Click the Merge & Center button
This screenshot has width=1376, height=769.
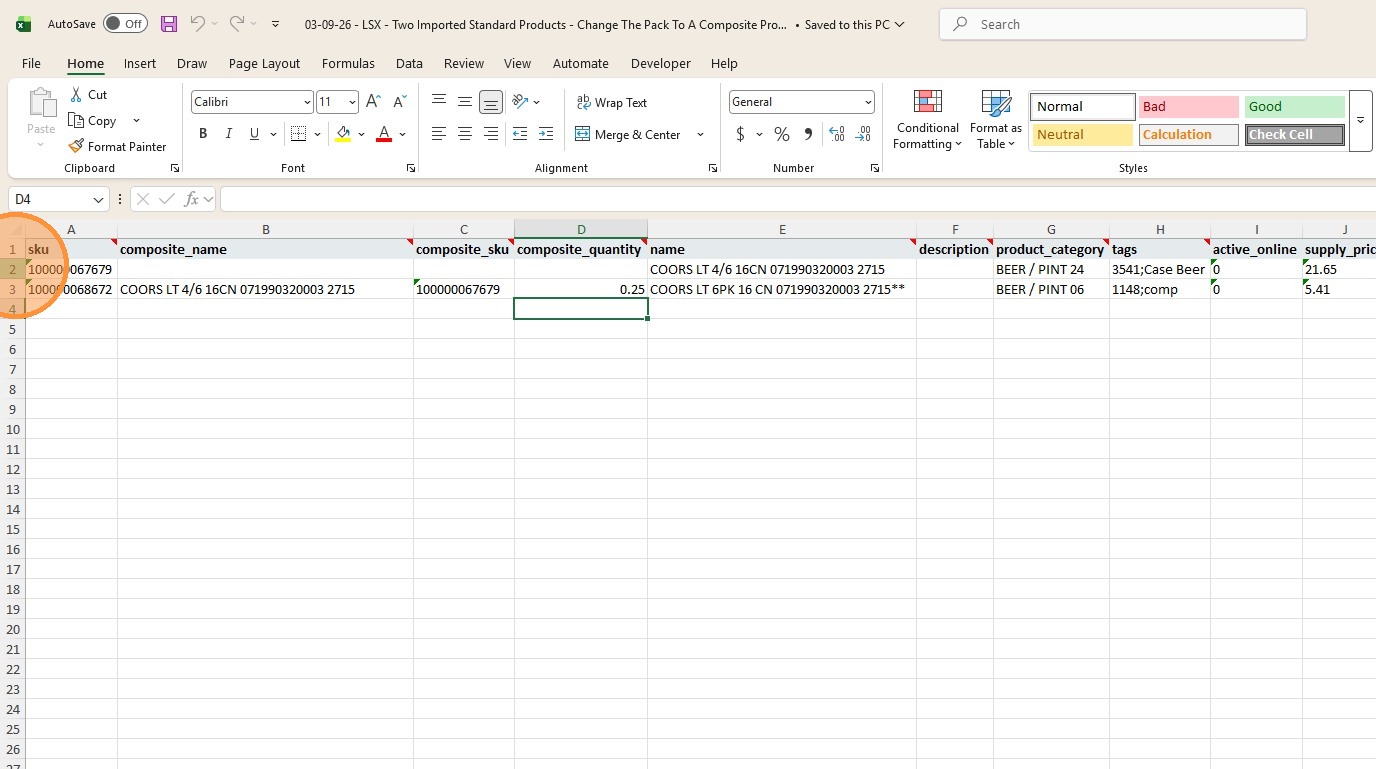[x=628, y=134]
